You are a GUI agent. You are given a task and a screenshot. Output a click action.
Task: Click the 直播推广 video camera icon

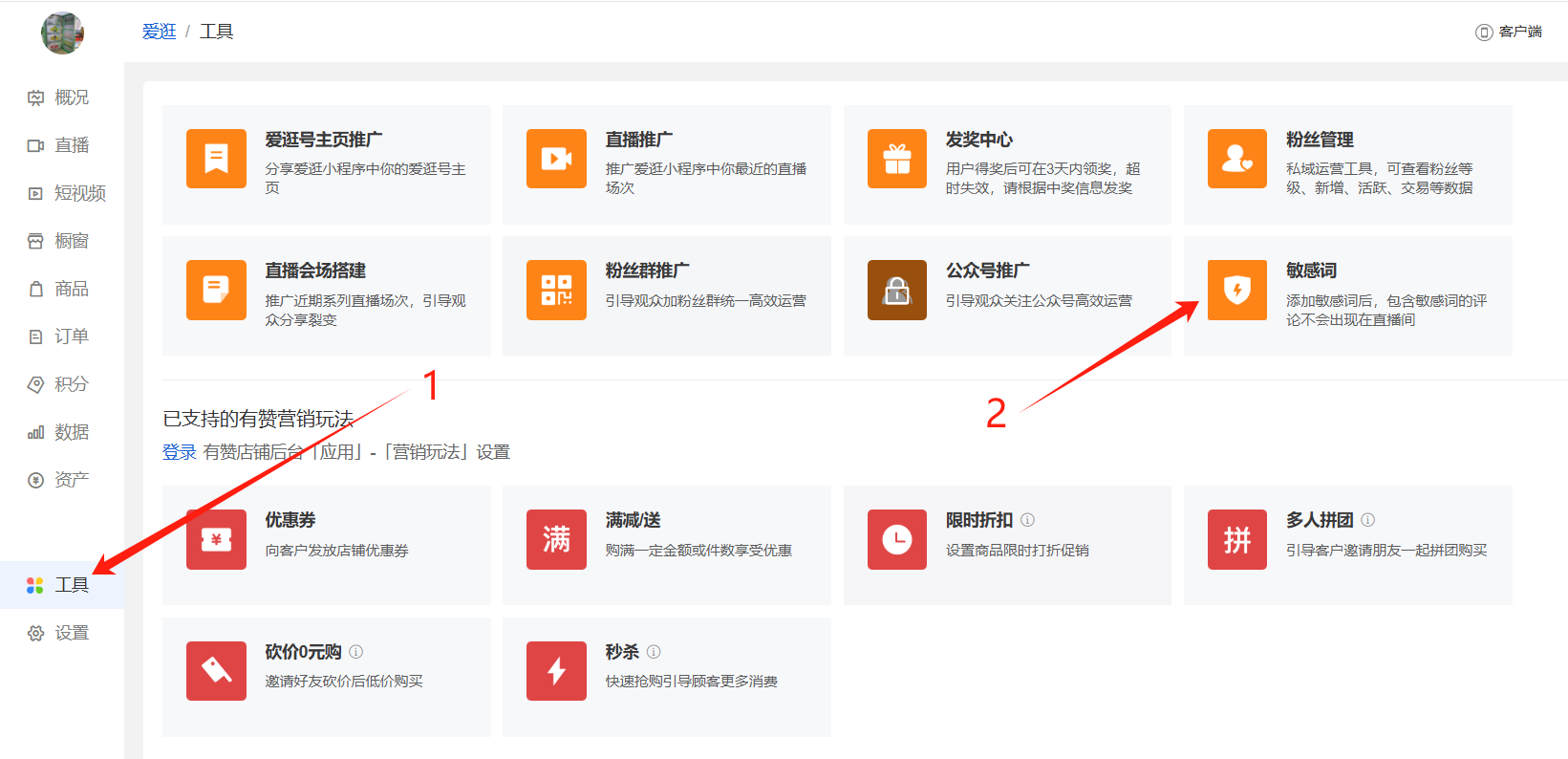pyautogui.click(x=556, y=159)
